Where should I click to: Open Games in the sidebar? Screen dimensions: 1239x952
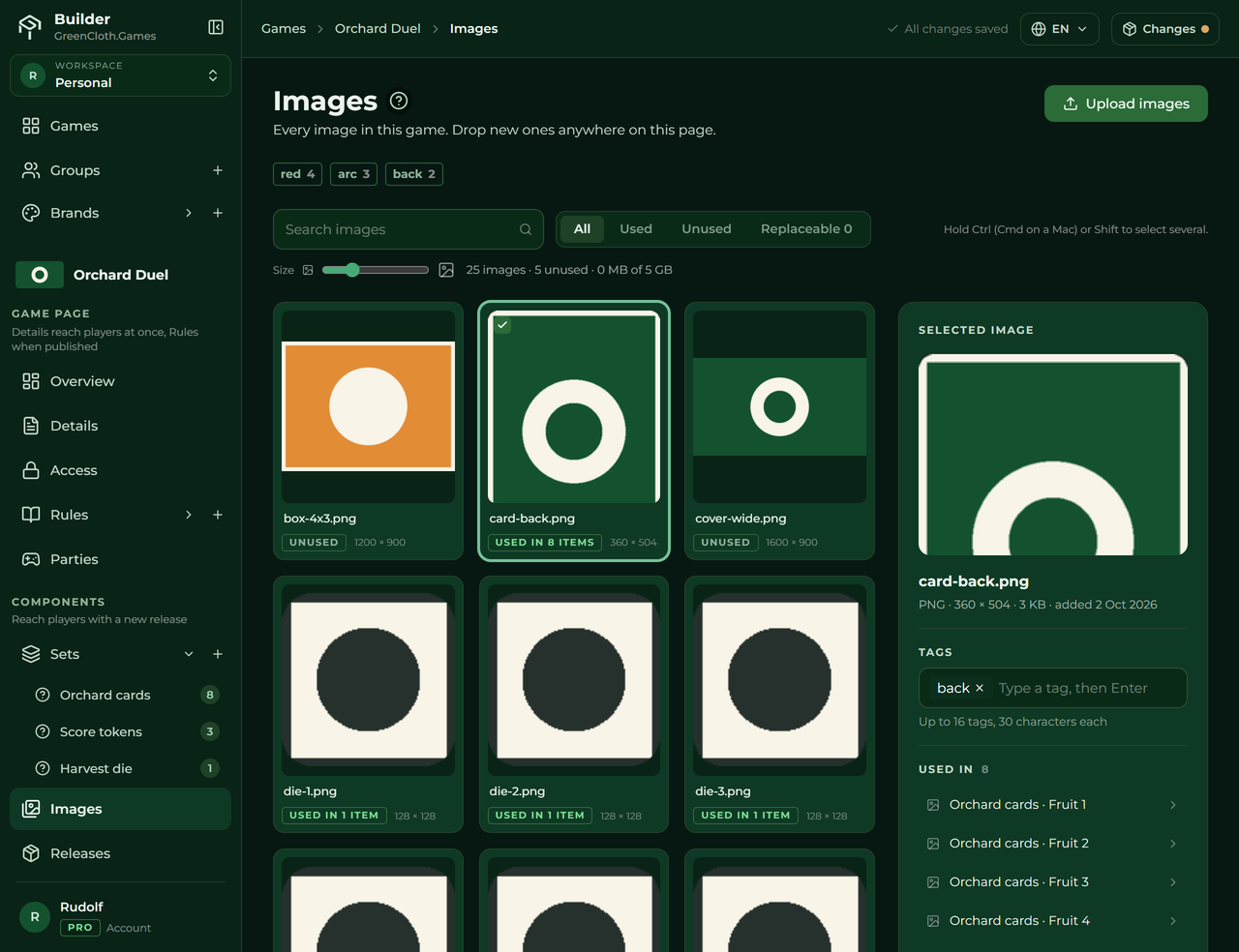[120, 126]
